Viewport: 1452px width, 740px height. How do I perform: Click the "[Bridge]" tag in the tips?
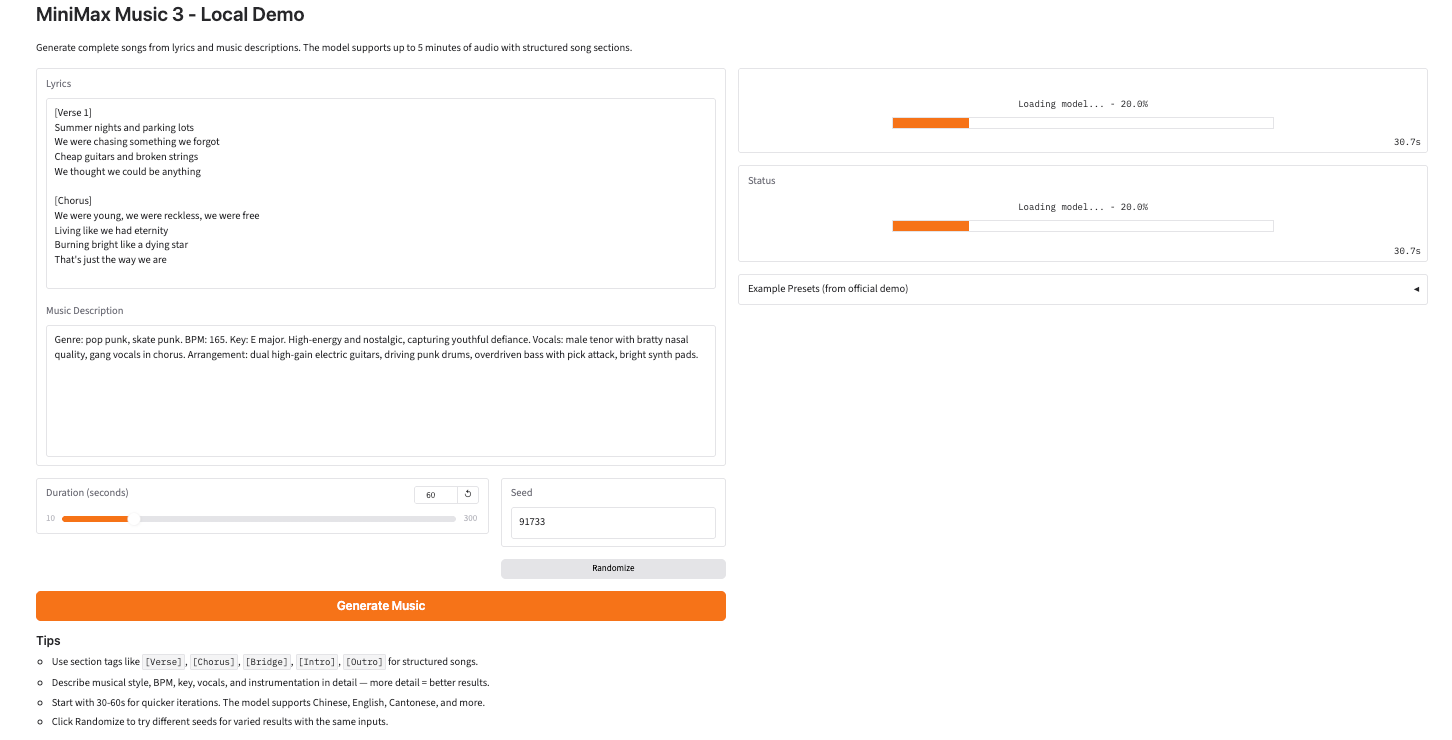[x=267, y=662]
